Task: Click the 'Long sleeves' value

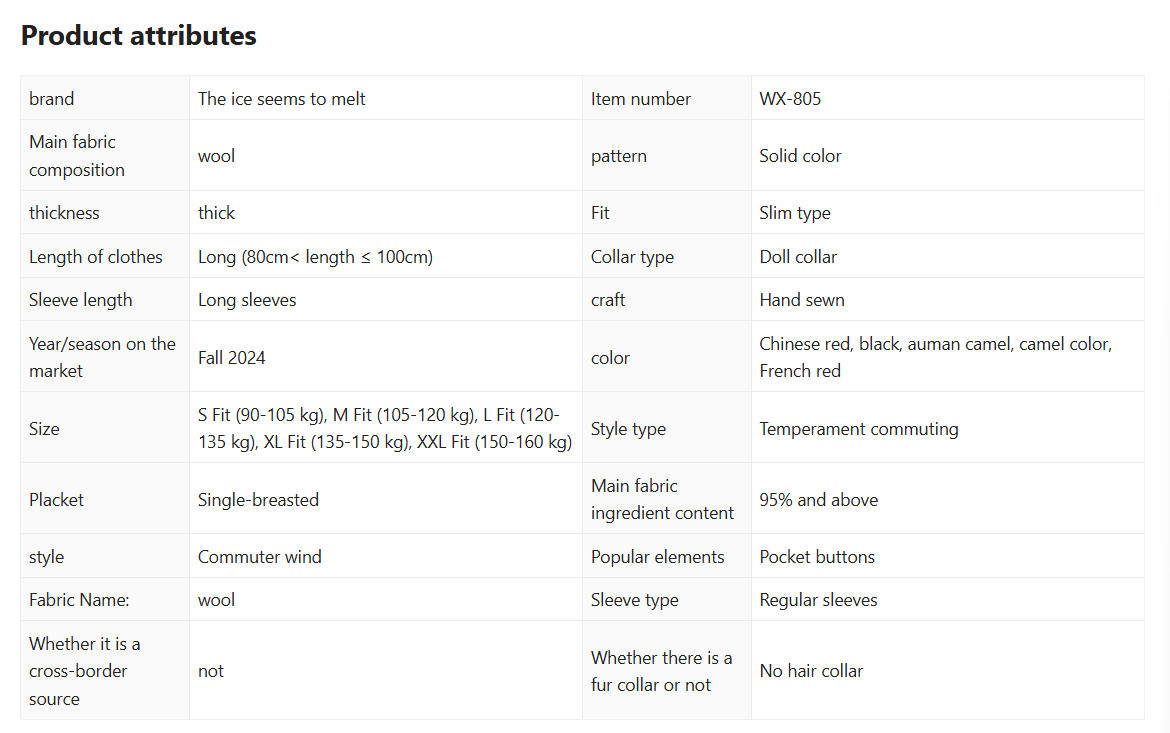Action: [x=247, y=300]
